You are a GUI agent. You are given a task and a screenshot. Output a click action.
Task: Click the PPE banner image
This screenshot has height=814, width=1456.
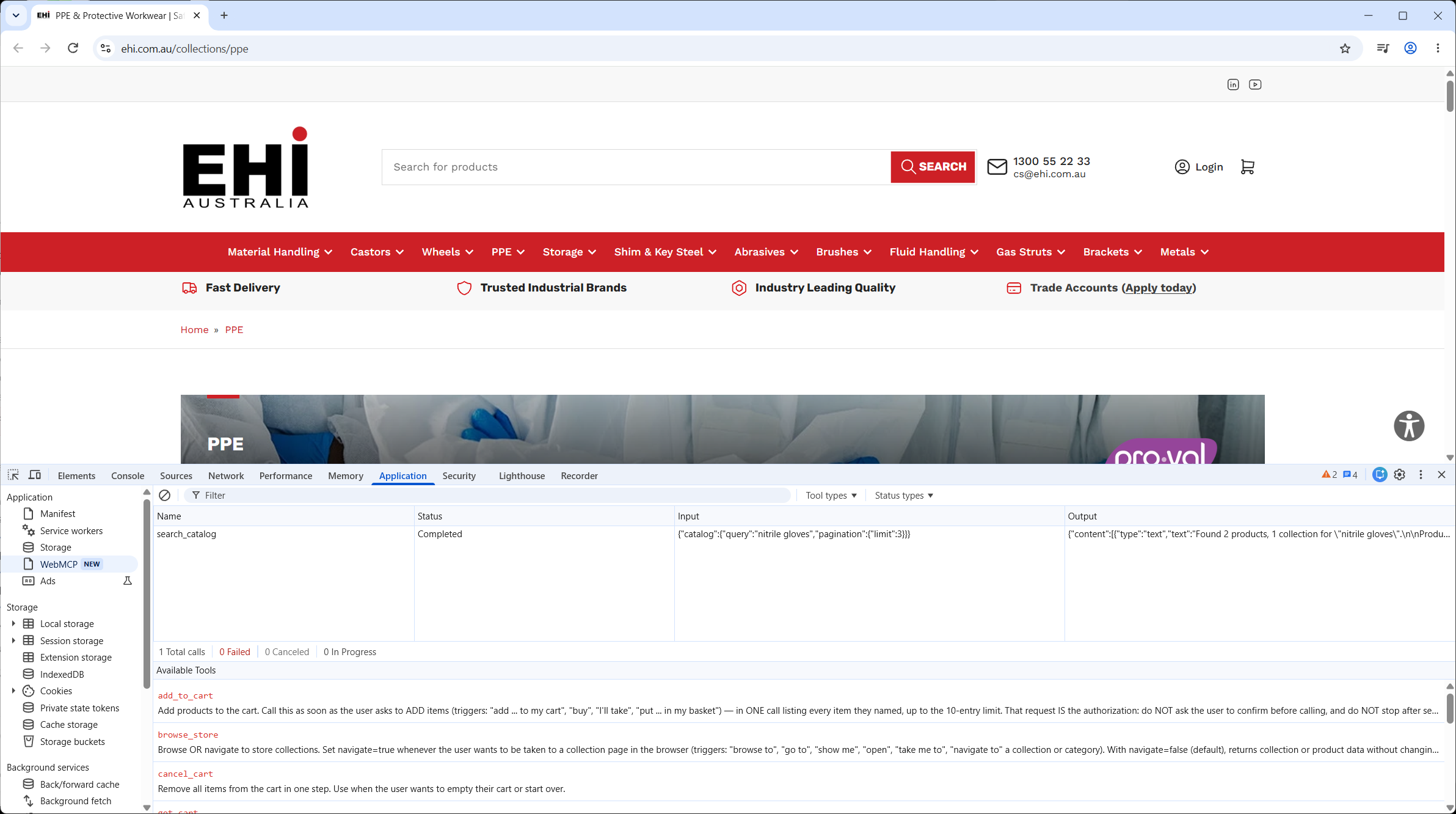[723, 429]
